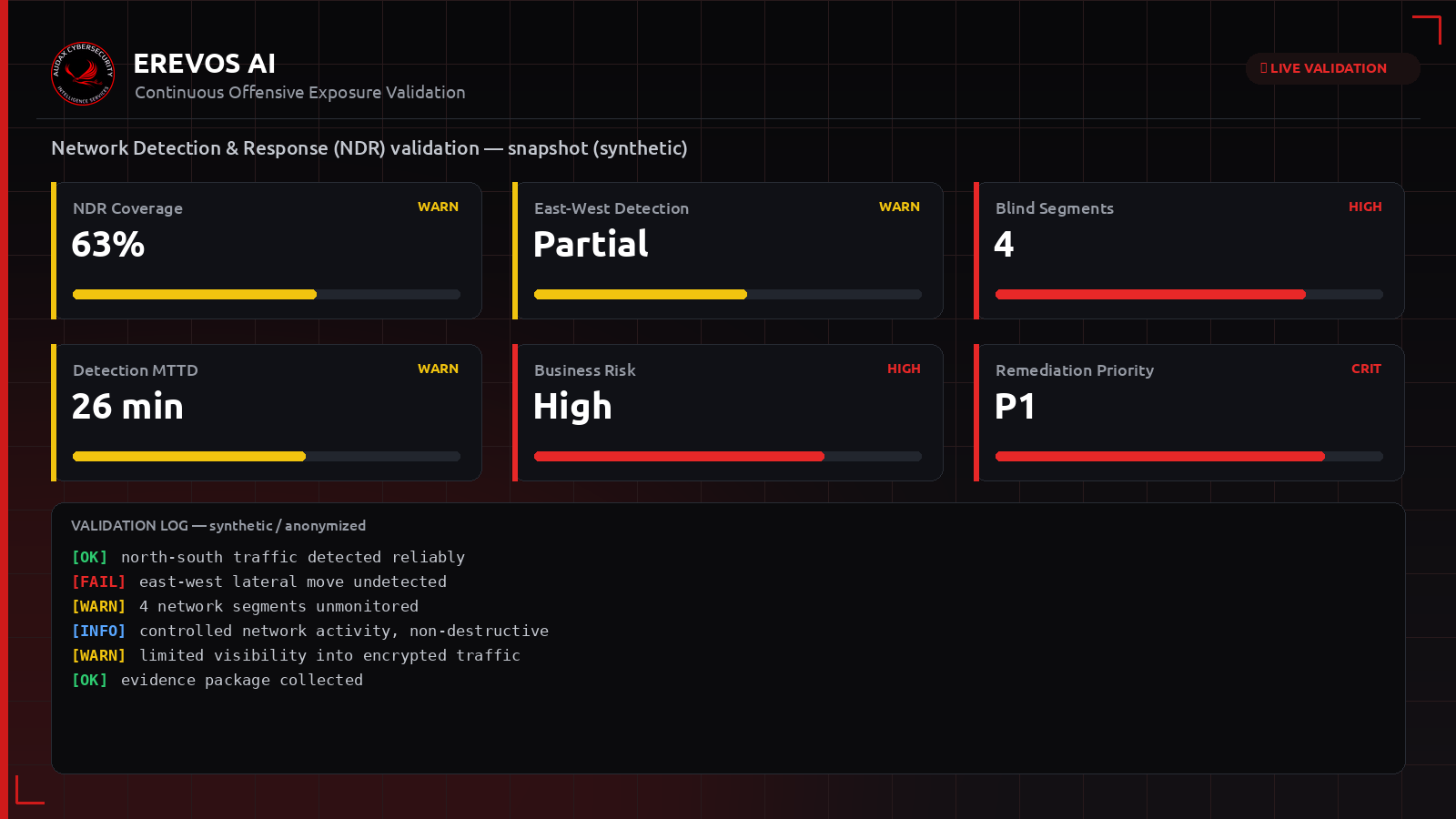
Task: Click the EREVOS AI title
Action: [x=205, y=64]
